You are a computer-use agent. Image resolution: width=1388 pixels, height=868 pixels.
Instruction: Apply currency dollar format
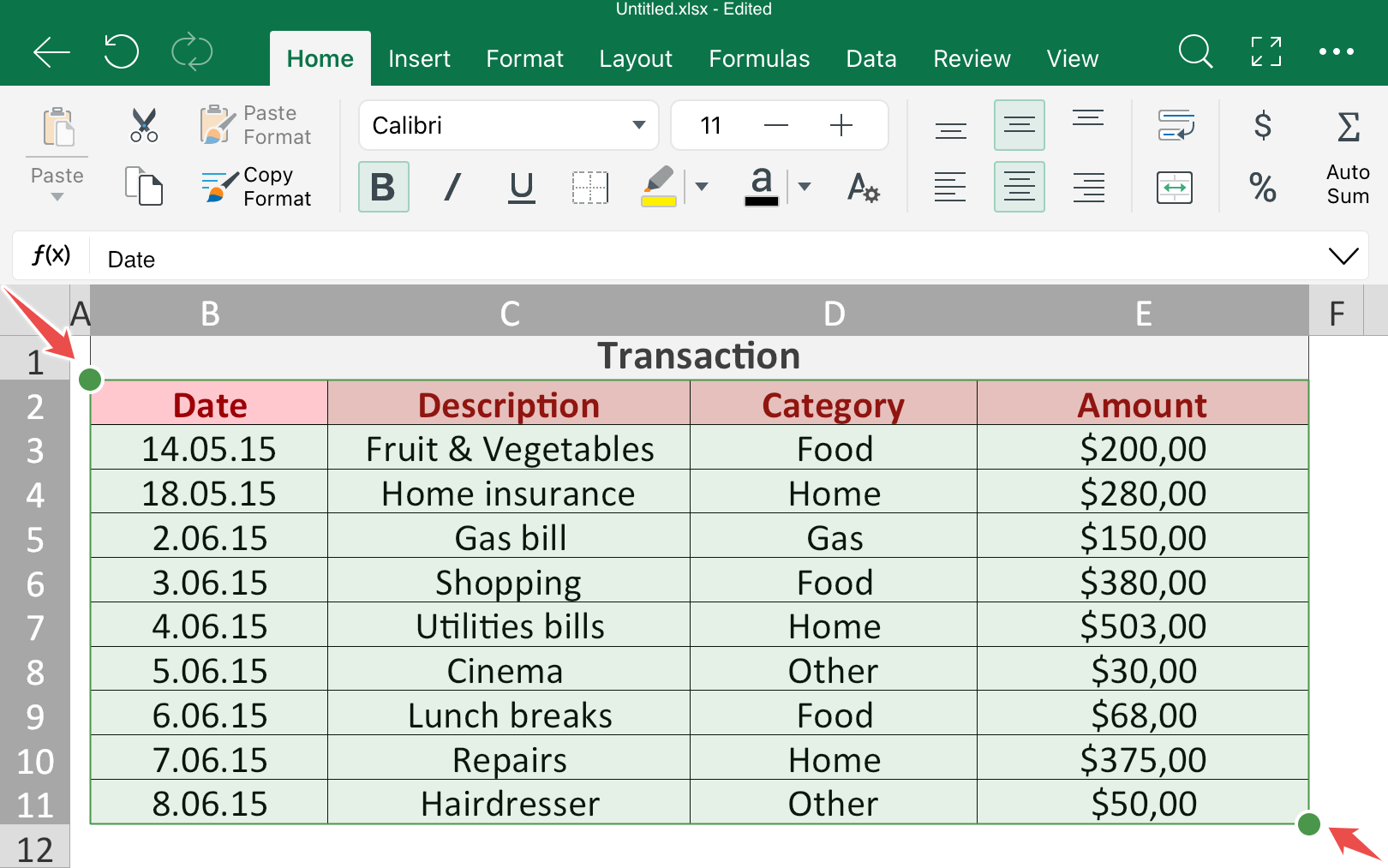pyautogui.click(x=1262, y=125)
